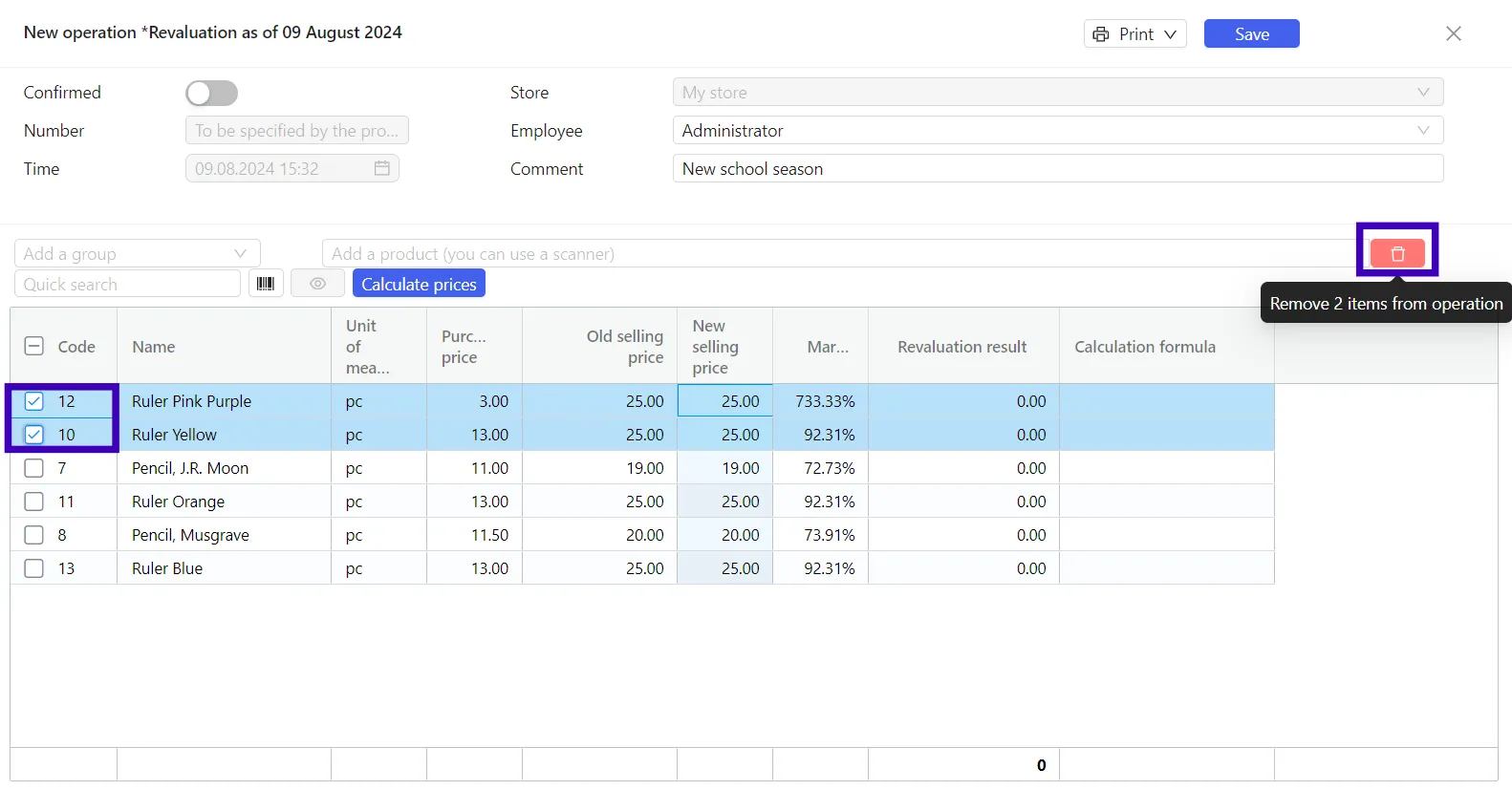Check the Pencil, J.R. Moon row checkbox

[33, 468]
